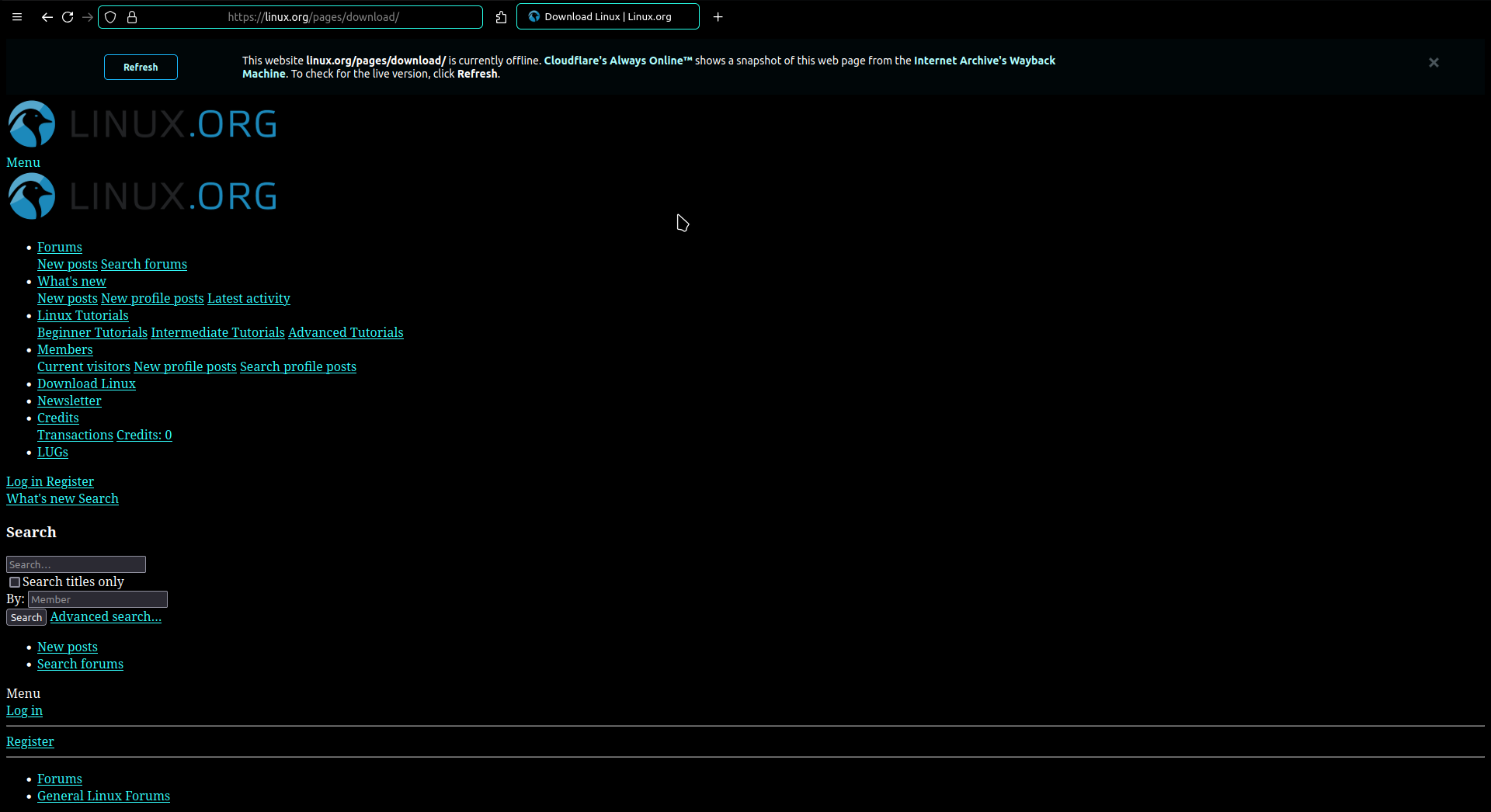This screenshot has height=812, width=1491.
Task: Open the Credits menu item
Action: 58,418
